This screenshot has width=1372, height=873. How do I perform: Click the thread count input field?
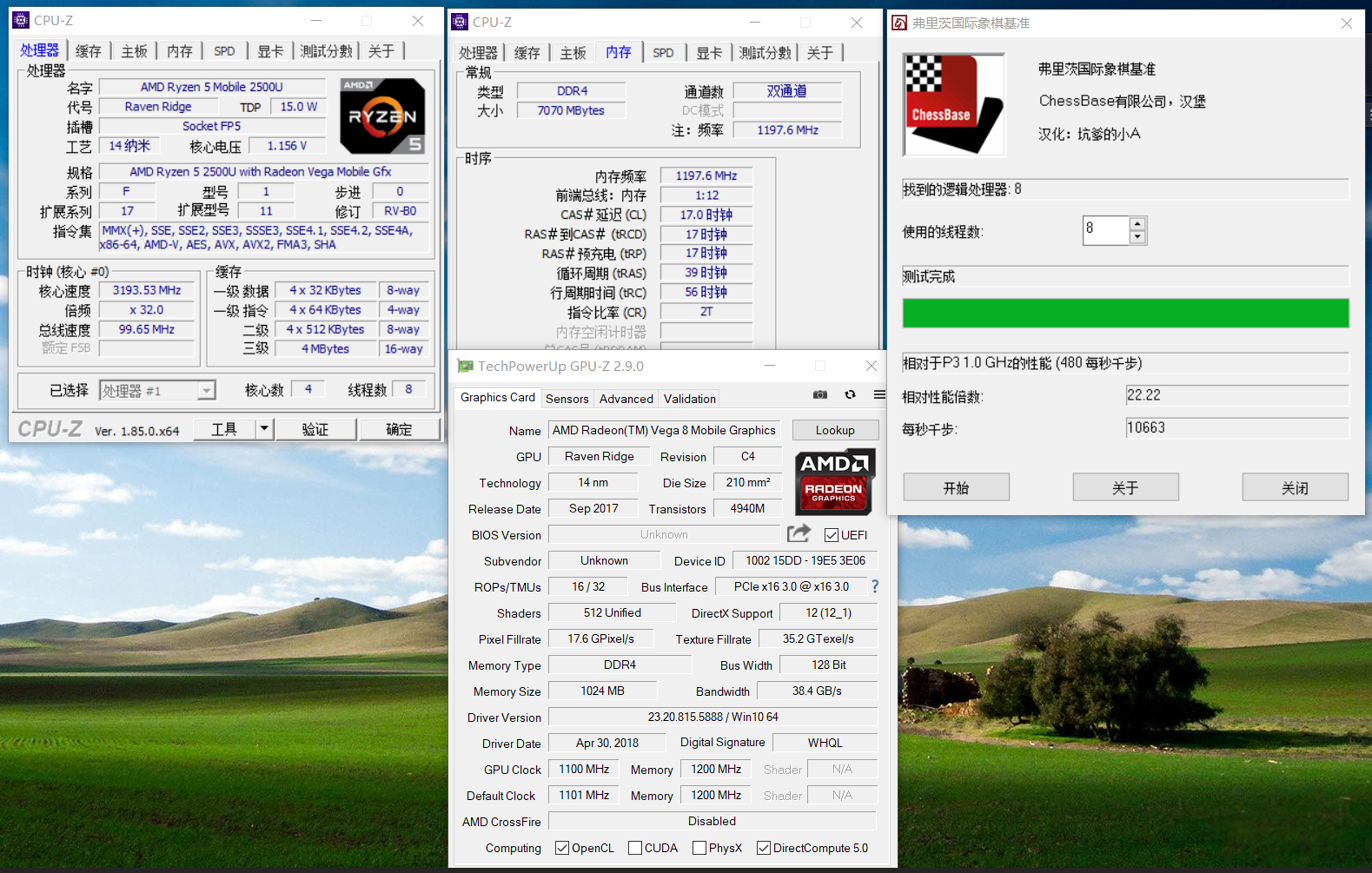pos(1105,230)
